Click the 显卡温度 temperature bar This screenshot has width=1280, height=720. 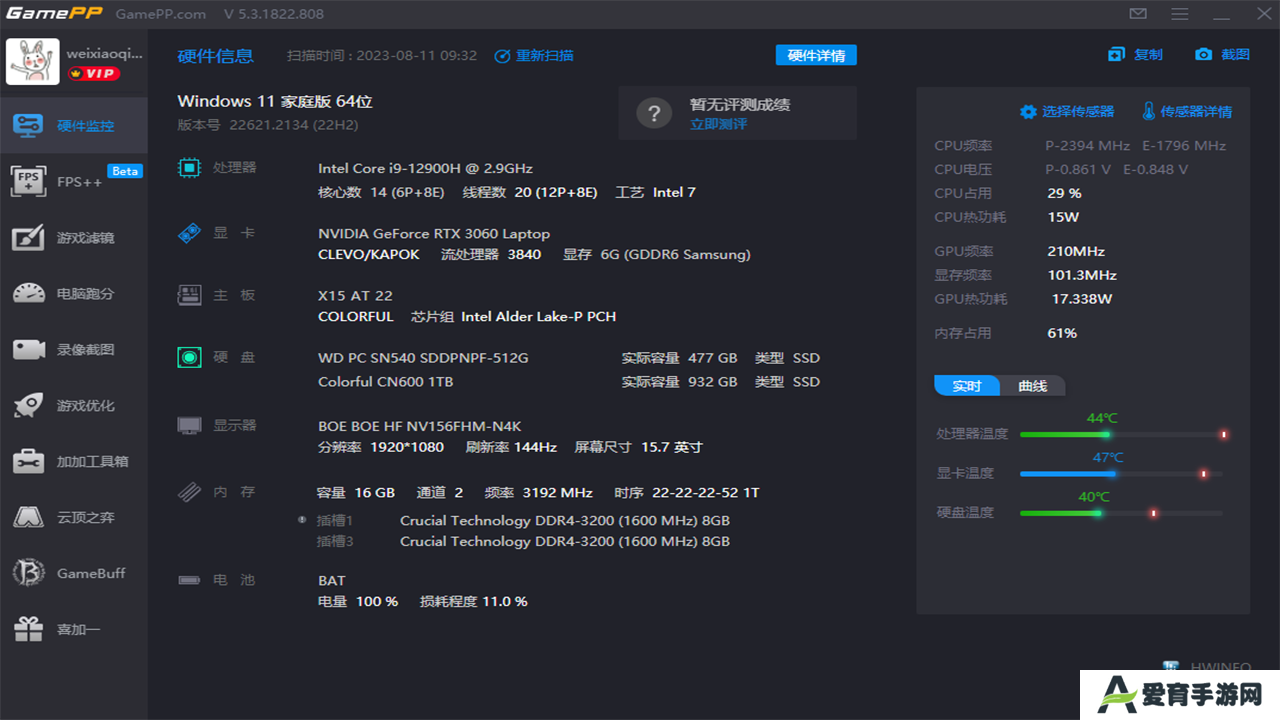[1121, 474]
